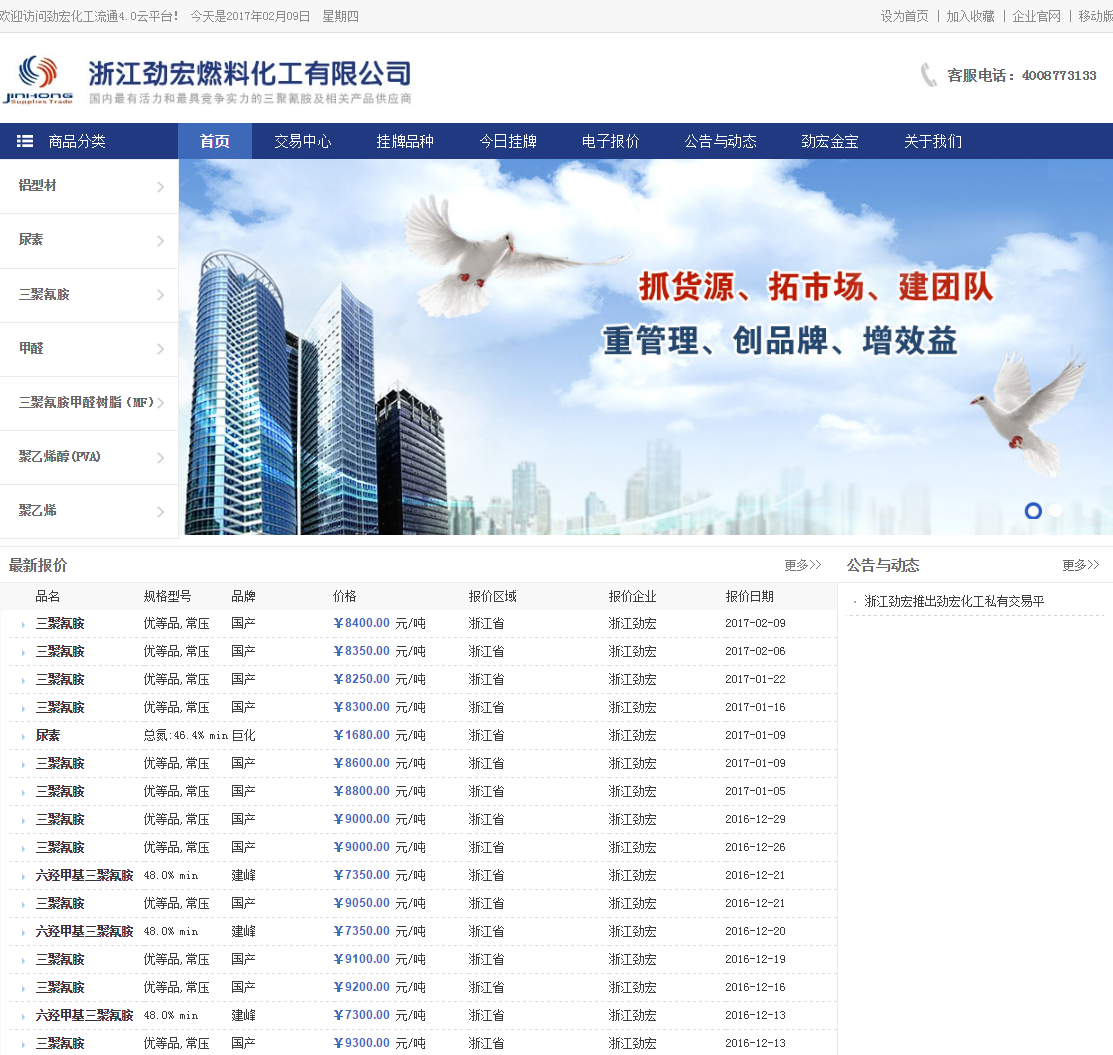Click the date 2017-01-16
Image resolution: width=1113 pixels, height=1055 pixels.
(755, 707)
